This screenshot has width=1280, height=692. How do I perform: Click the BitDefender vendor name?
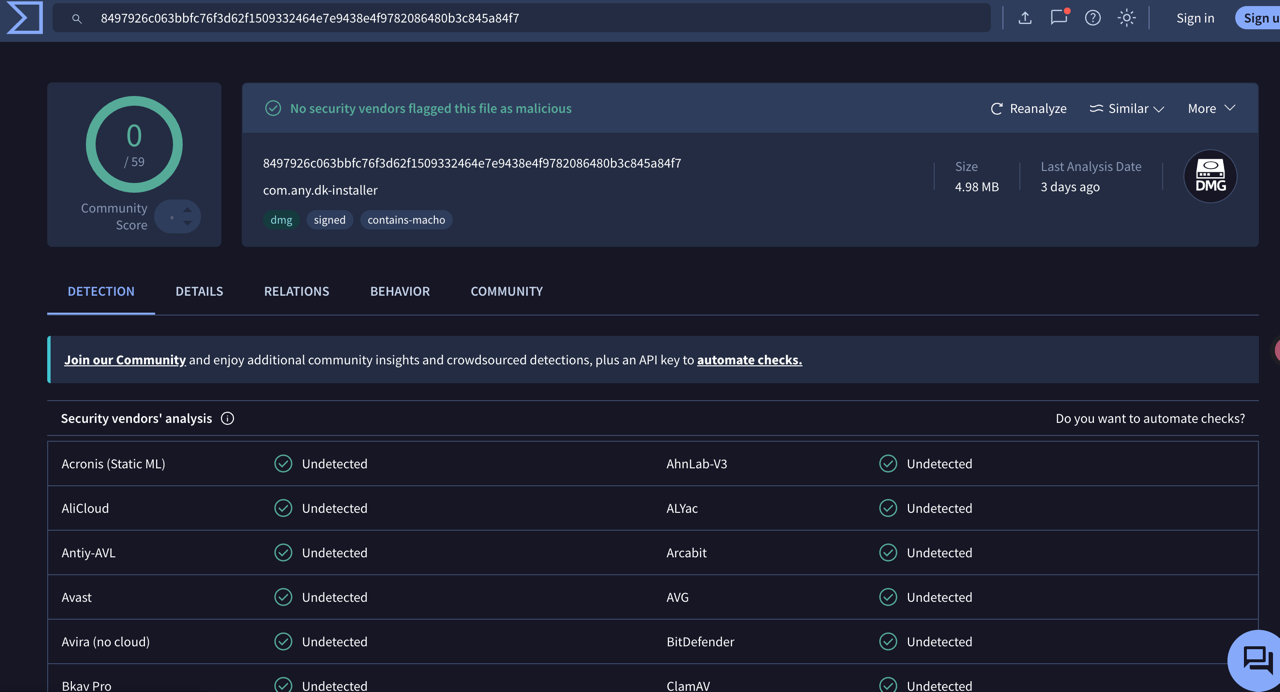point(700,642)
